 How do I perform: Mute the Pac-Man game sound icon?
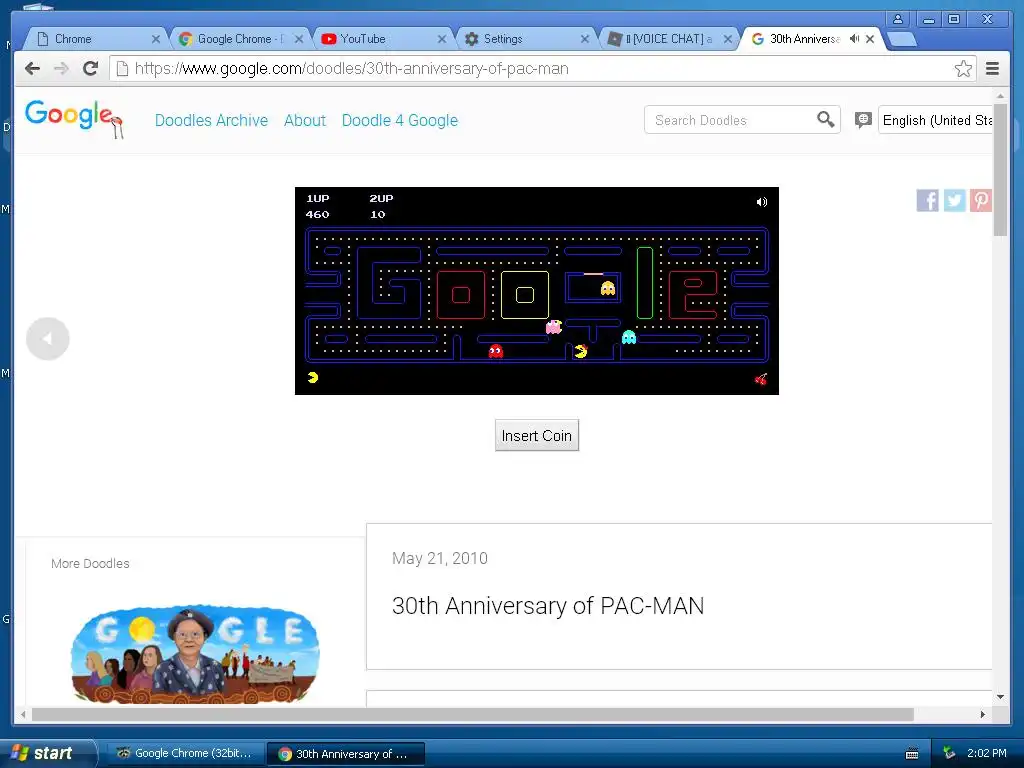click(761, 202)
